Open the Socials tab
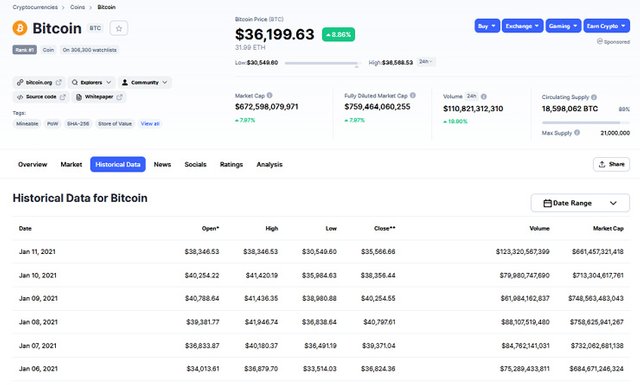640x385 pixels. coord(195,165)
